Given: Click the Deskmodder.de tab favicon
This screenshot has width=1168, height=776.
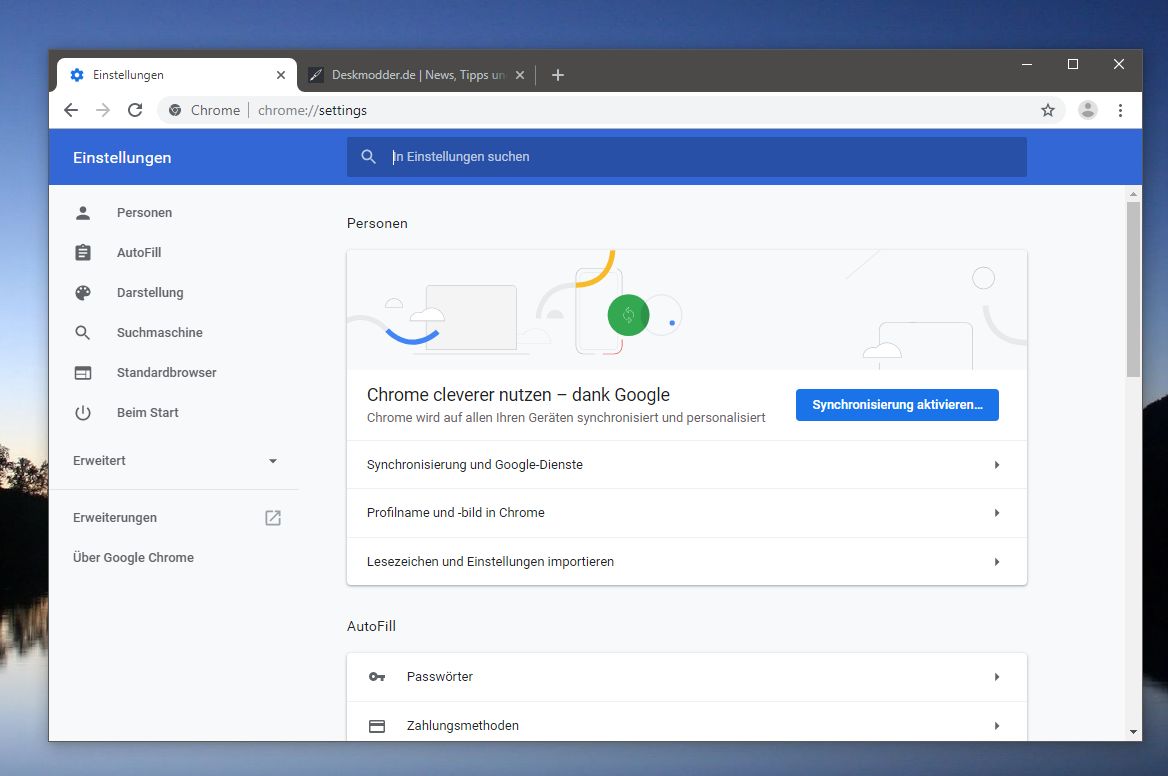Looking at the screenshot, I should coord(316,74).
